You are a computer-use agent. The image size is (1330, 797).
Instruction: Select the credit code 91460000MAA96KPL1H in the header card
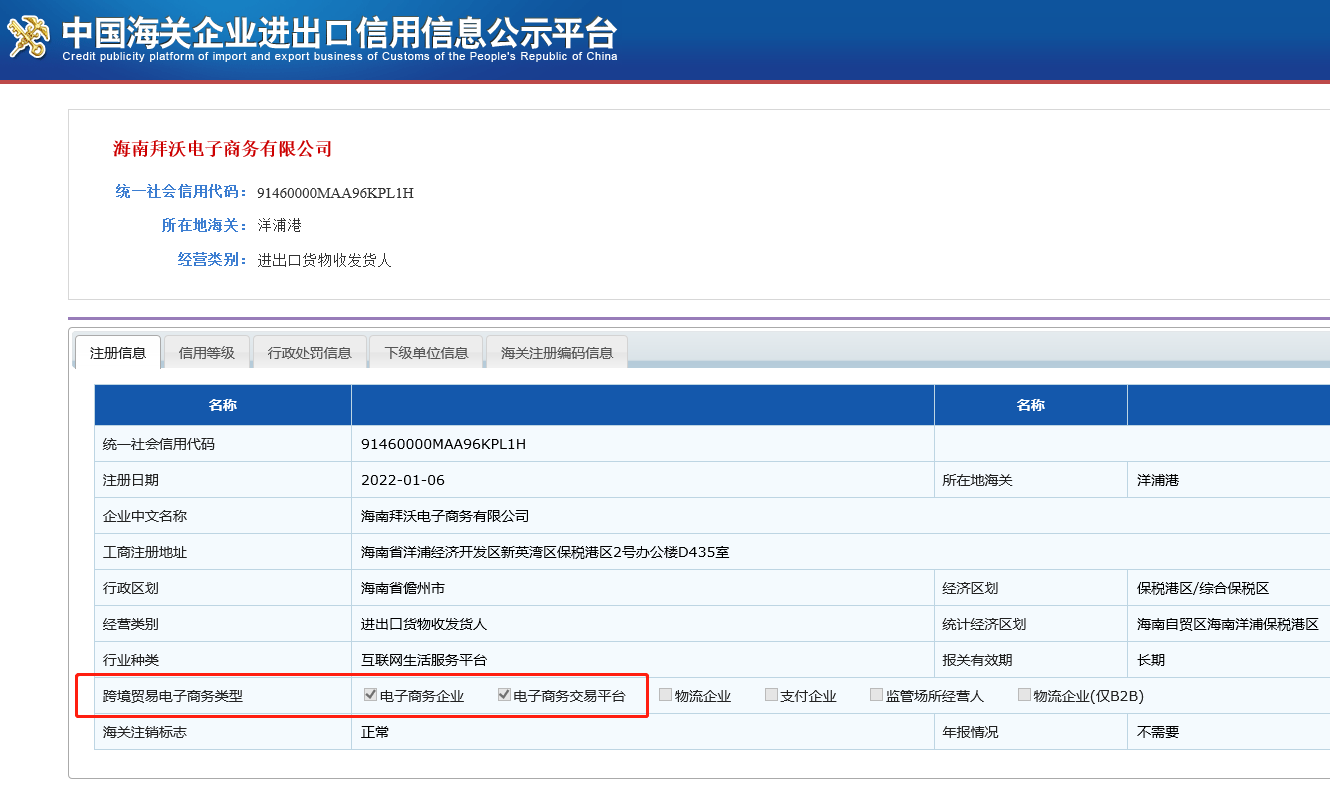[x=335, y=193]
